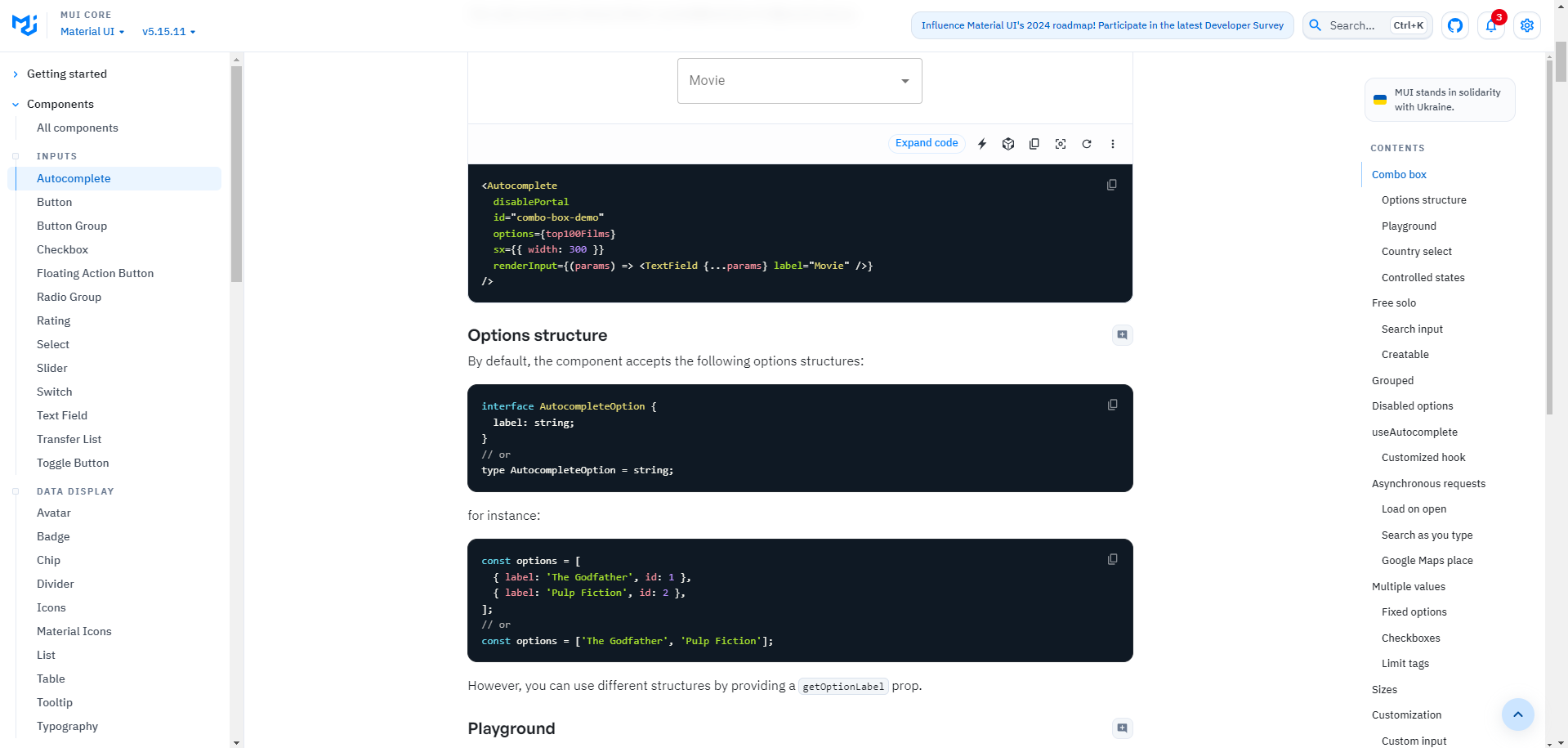Open Text Field component page

pyautogui.click(x=62, y=415)
